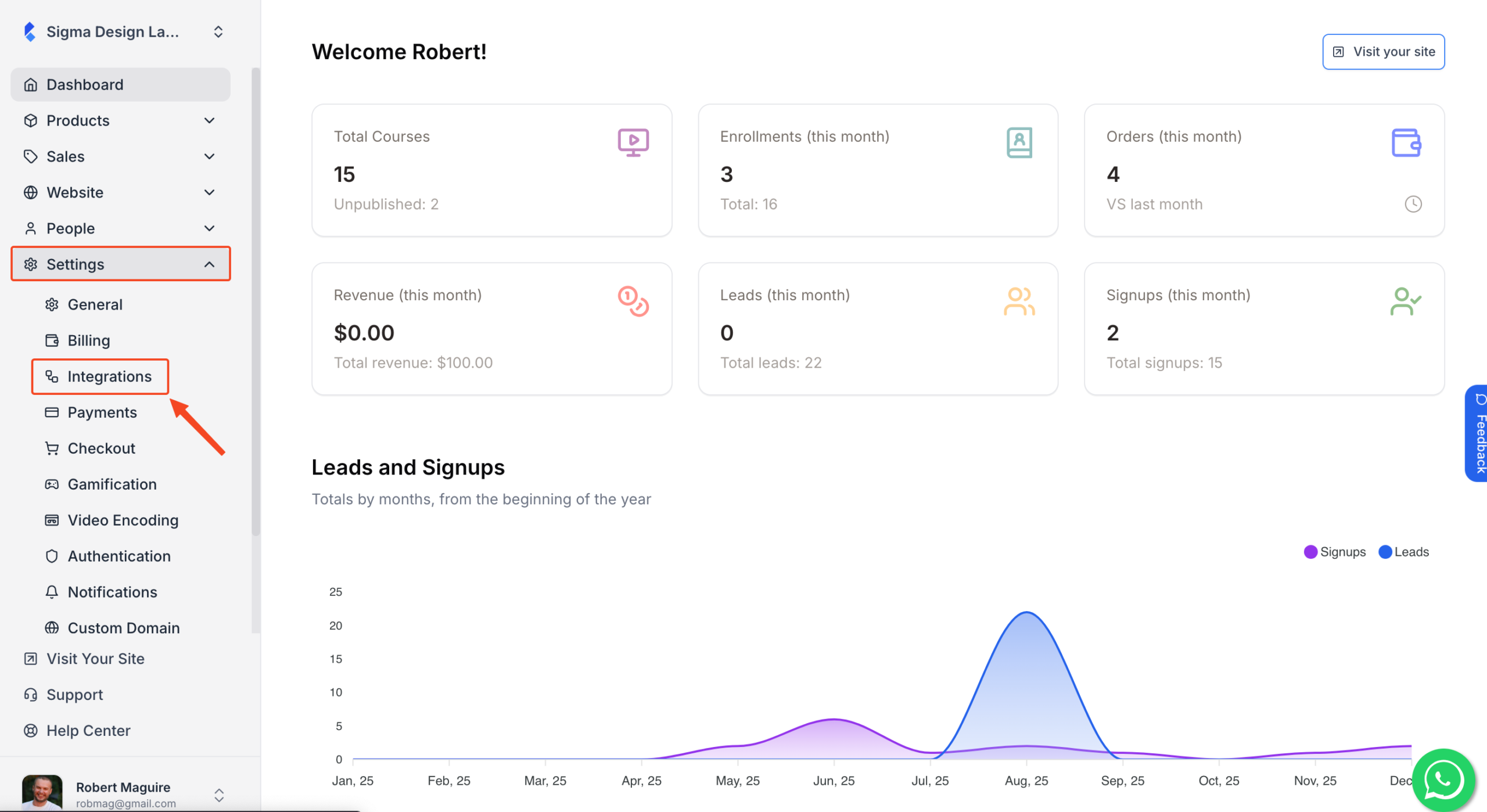Click the Sales tag icon
Screen dimensions: 1487x812
tap(31, 157)
